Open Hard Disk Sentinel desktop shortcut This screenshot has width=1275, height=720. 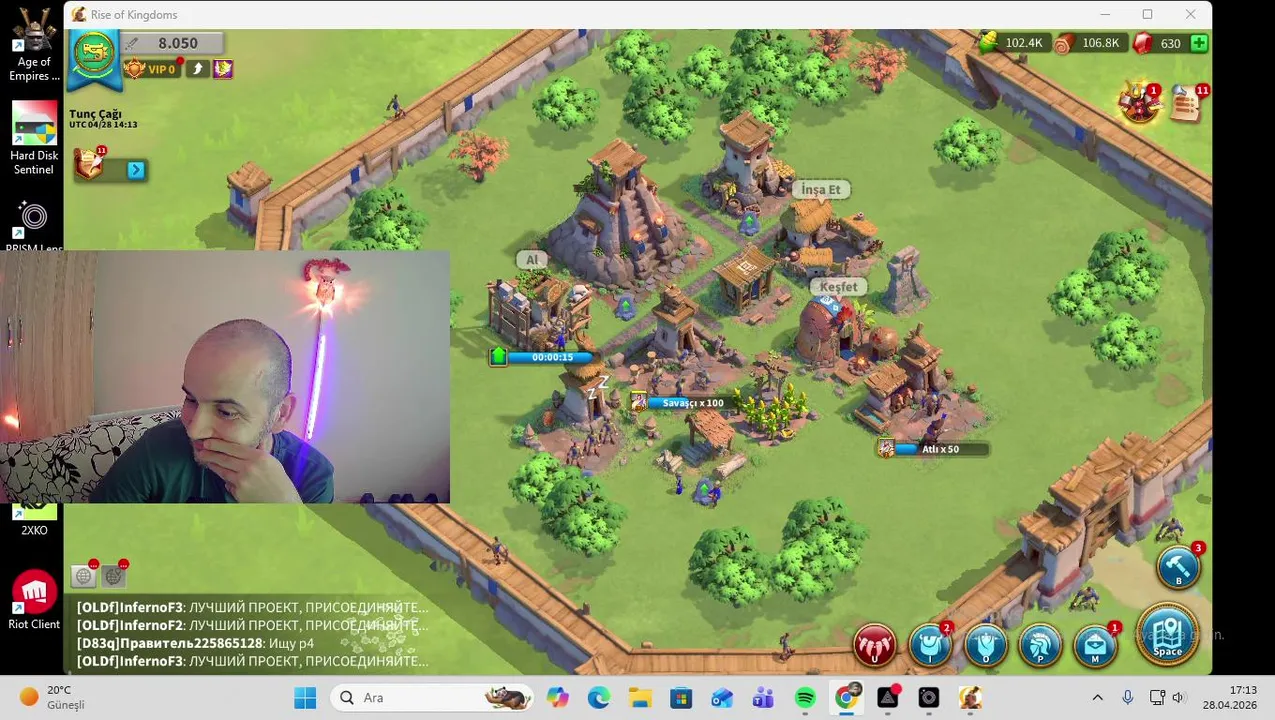(34, 138)
